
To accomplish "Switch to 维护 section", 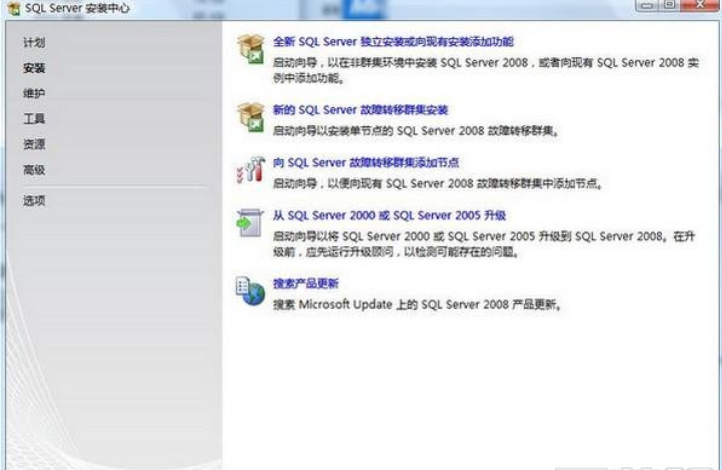I will pos(34,93).
